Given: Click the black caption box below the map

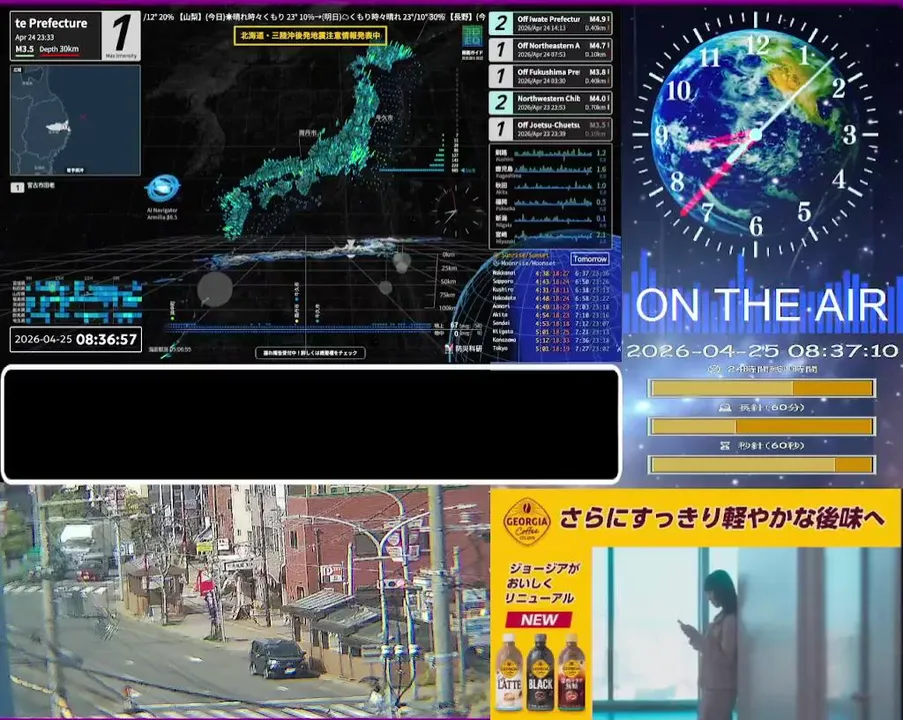Looking at the screenshot, I should 311,423.
